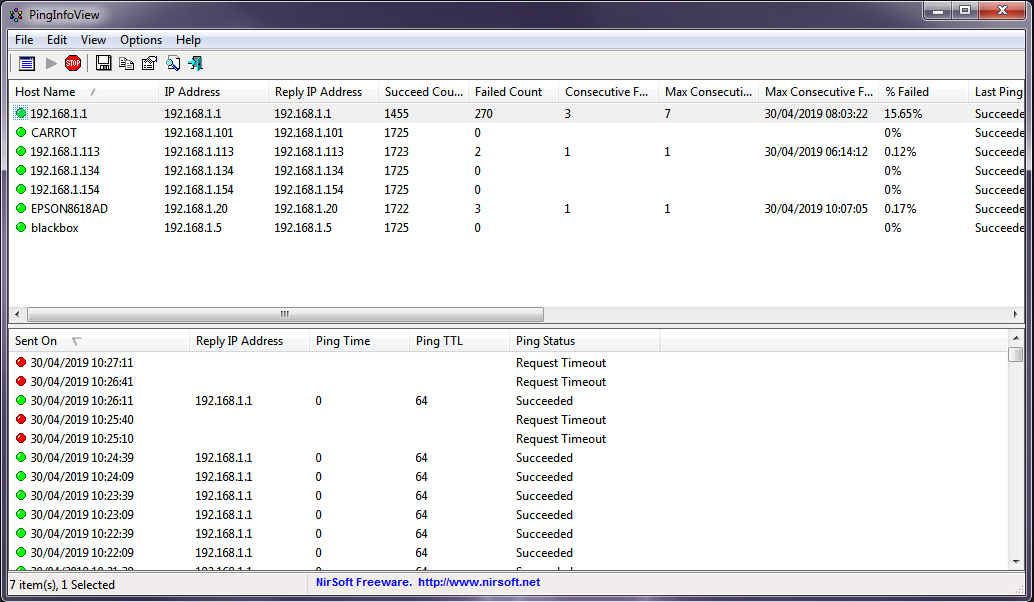1034x602 pixels.
Task: Click green status dot next to CARROT
Action: click(x=21, y=132)
